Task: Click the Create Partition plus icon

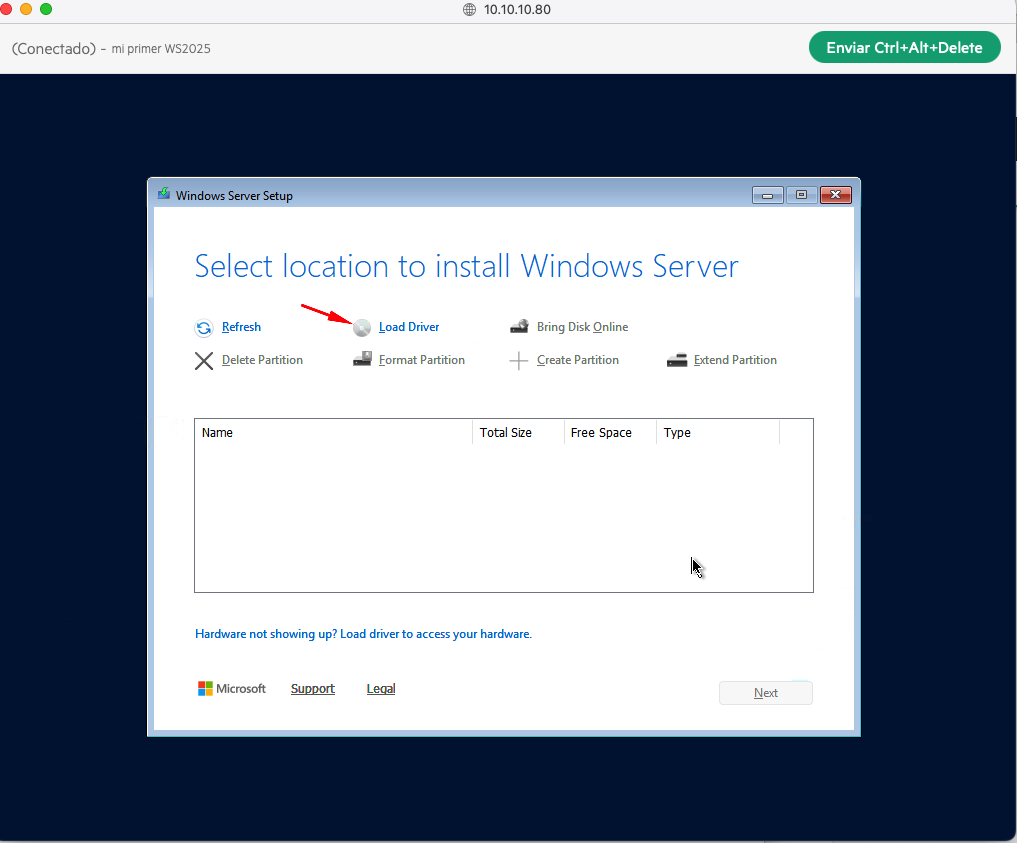Action: click(519, 359)
